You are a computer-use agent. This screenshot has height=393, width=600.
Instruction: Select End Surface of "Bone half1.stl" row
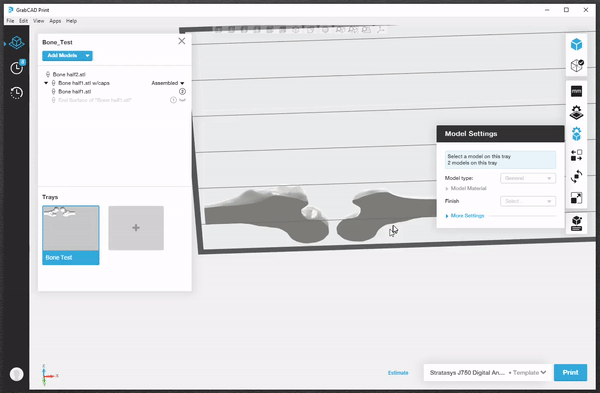[95, 100]
